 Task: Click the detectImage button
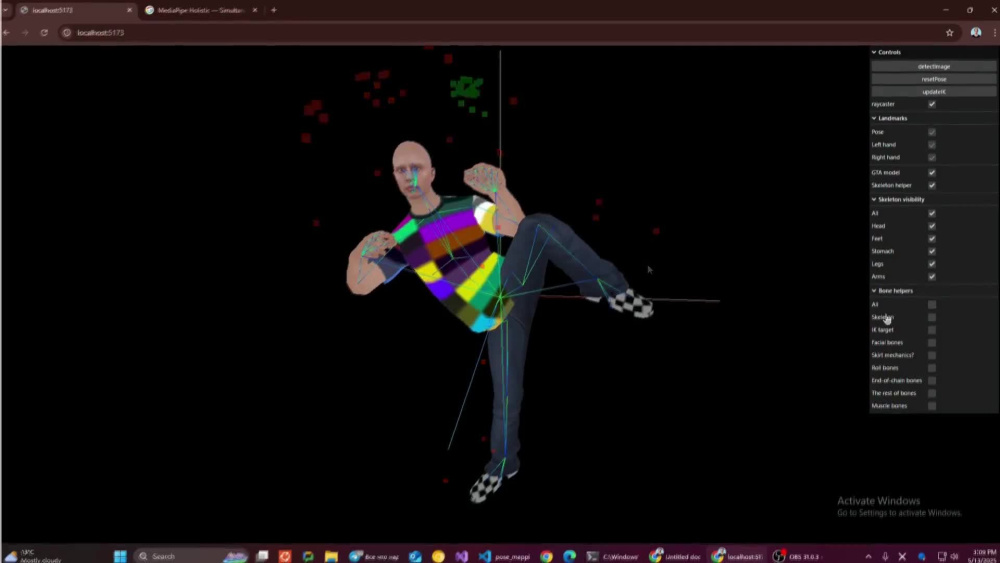(934, 66)
